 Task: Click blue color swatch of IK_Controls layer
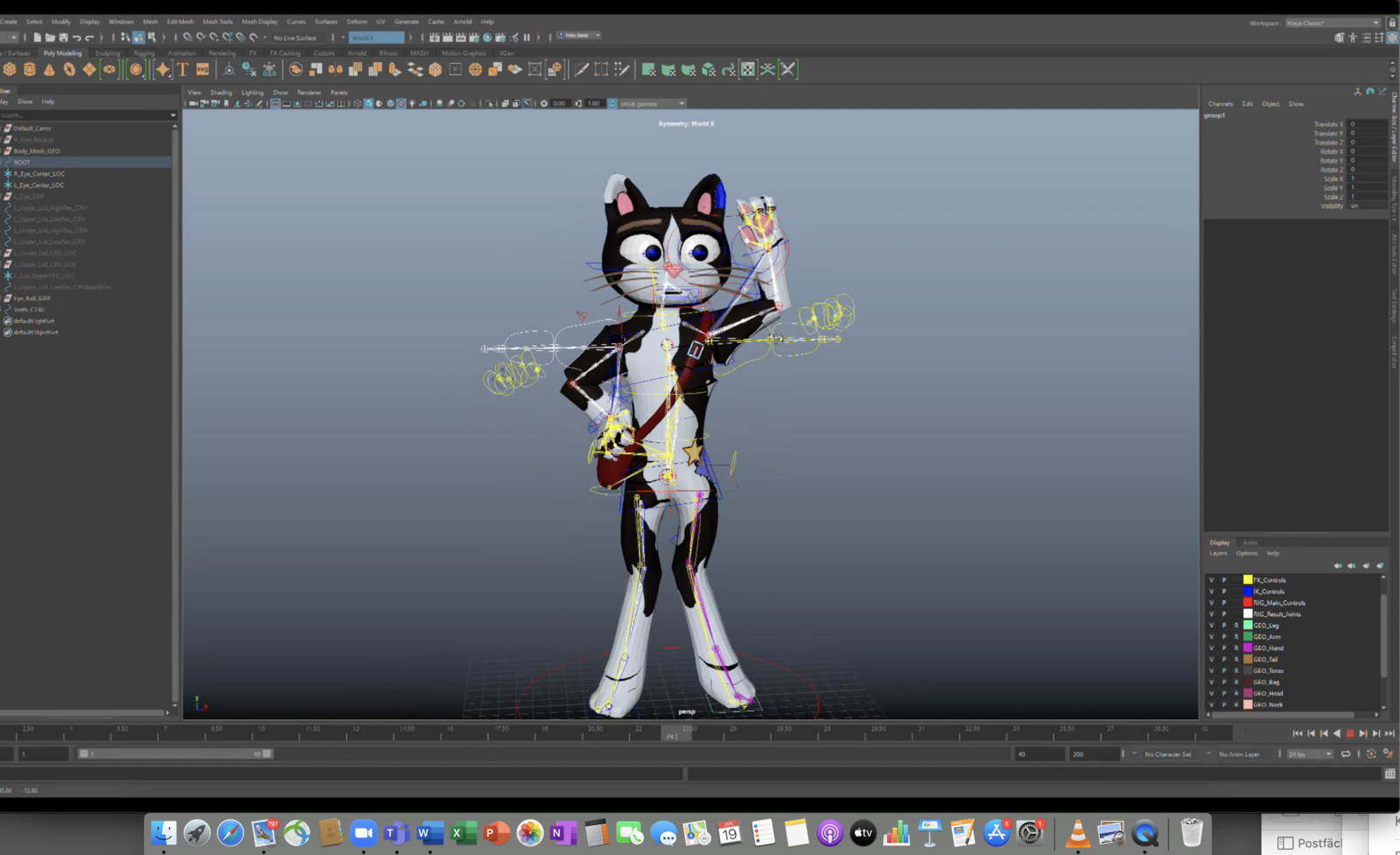(x=1248, y=592)
